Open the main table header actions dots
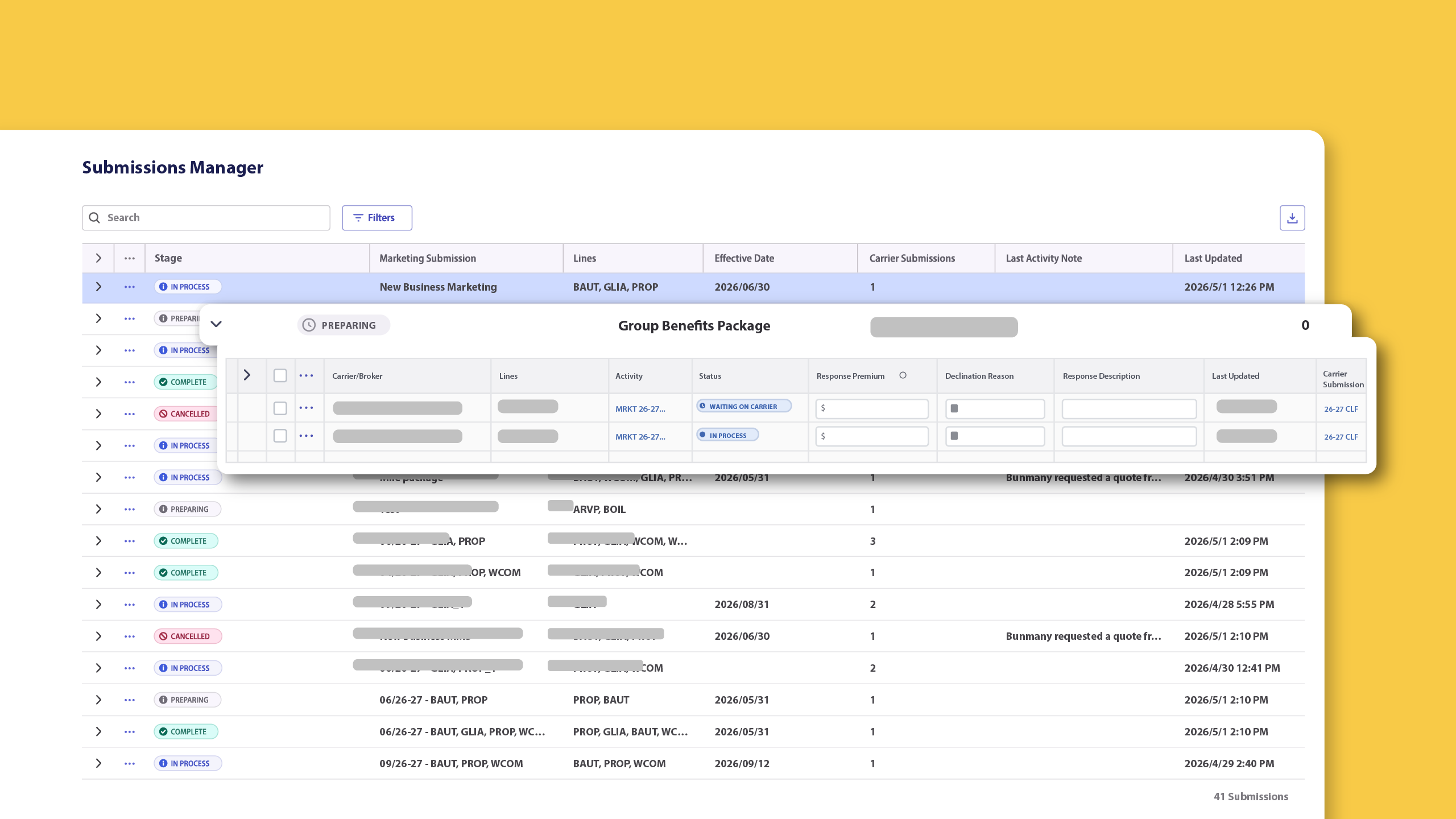 coord(130,258)
